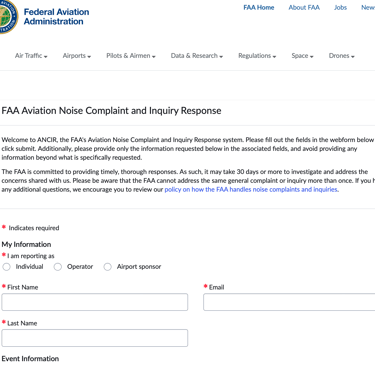Visit the Jobs link in header

[340, 7]
